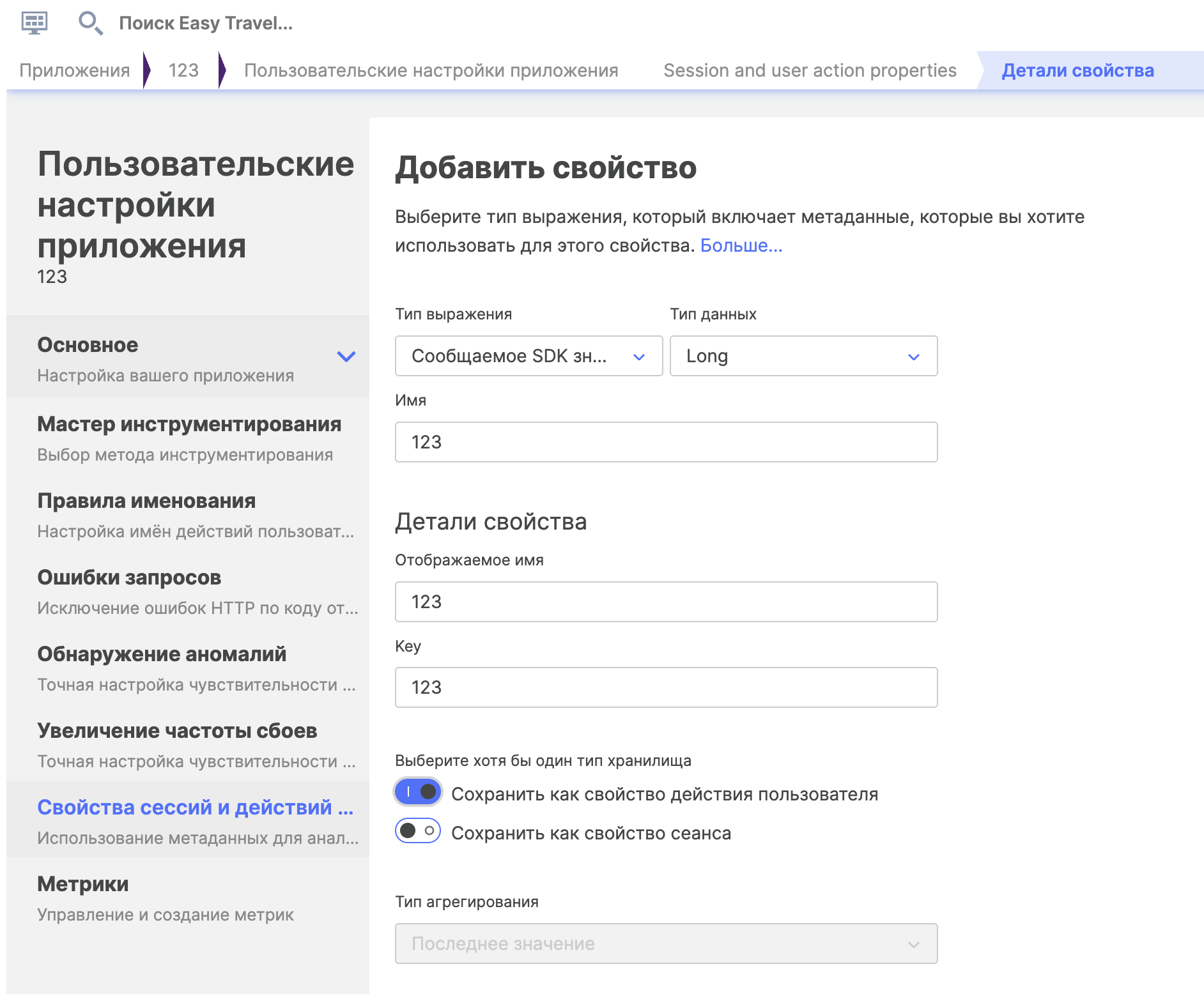Click into the Key input field

[x=666, y=687]
